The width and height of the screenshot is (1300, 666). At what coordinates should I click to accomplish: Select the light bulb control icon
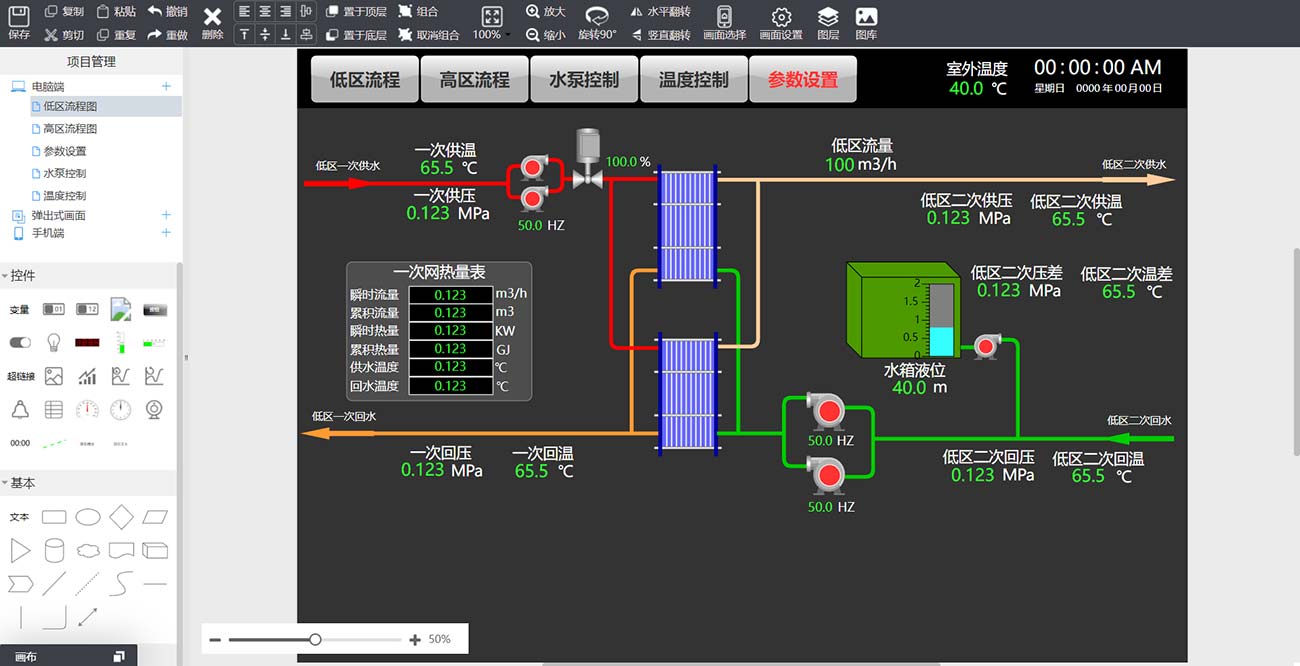click(x=54, y=342)
